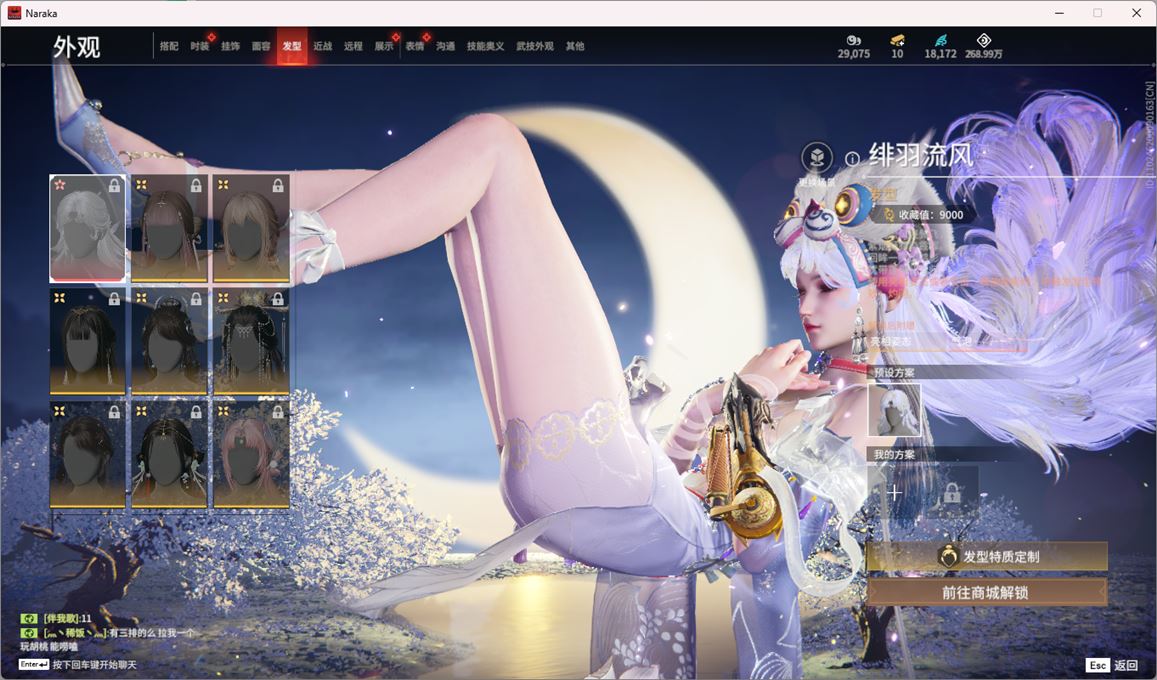Click the teal feather icon above 18,172

[x=941, y=40]
